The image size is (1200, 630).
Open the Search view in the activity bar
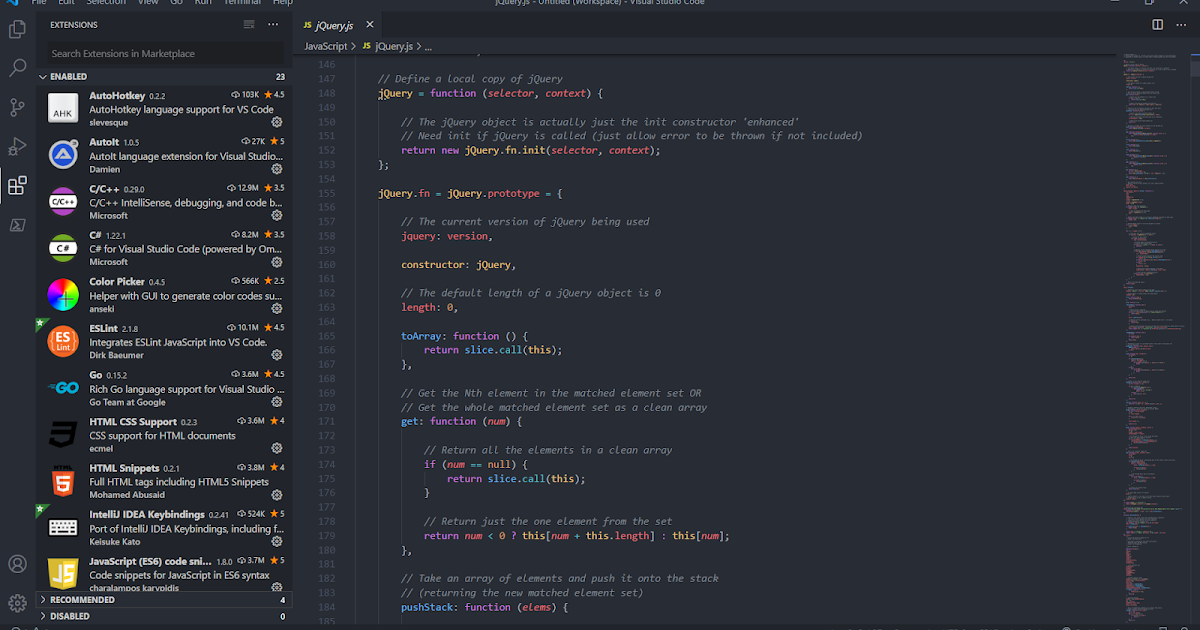tap(17, 68)
